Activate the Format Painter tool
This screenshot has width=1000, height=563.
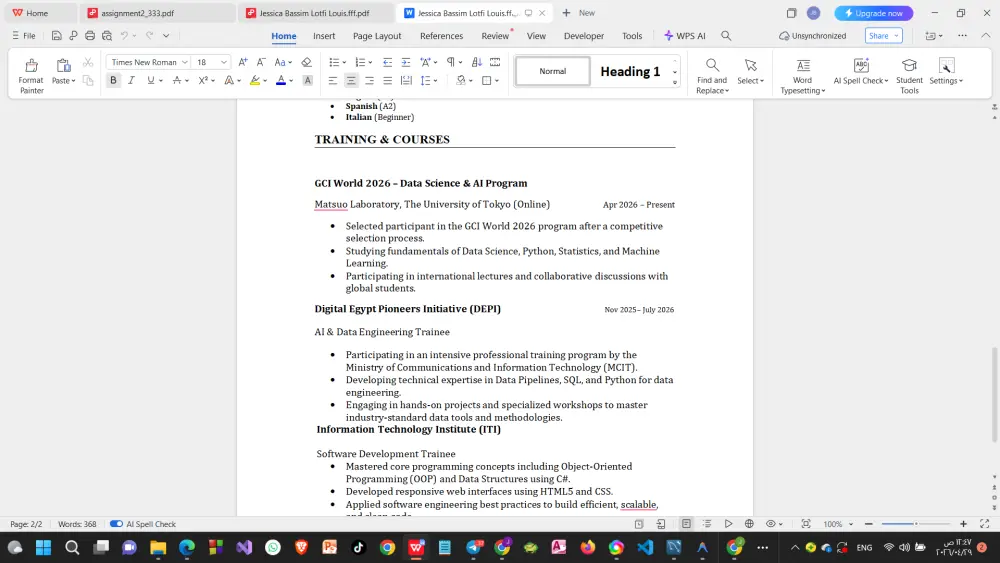click(x=31, y=75)
